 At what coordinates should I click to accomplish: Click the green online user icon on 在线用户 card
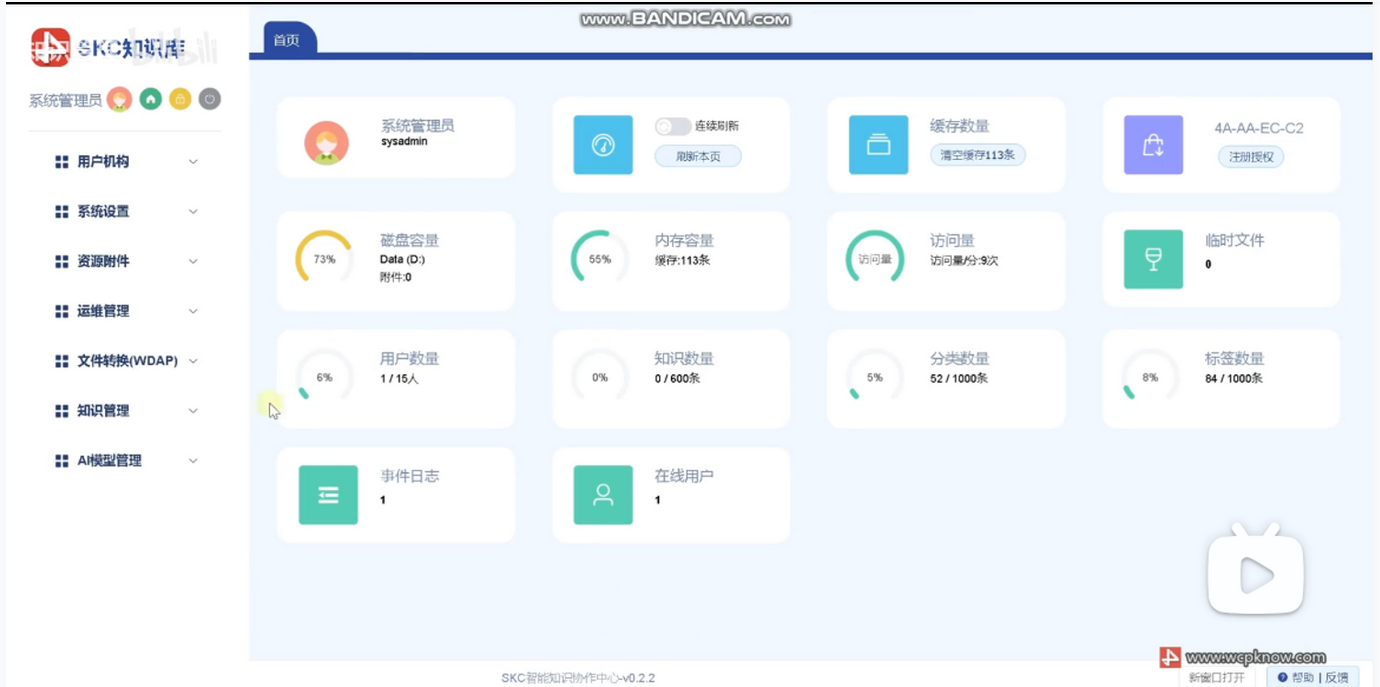(x=601, y=494)
